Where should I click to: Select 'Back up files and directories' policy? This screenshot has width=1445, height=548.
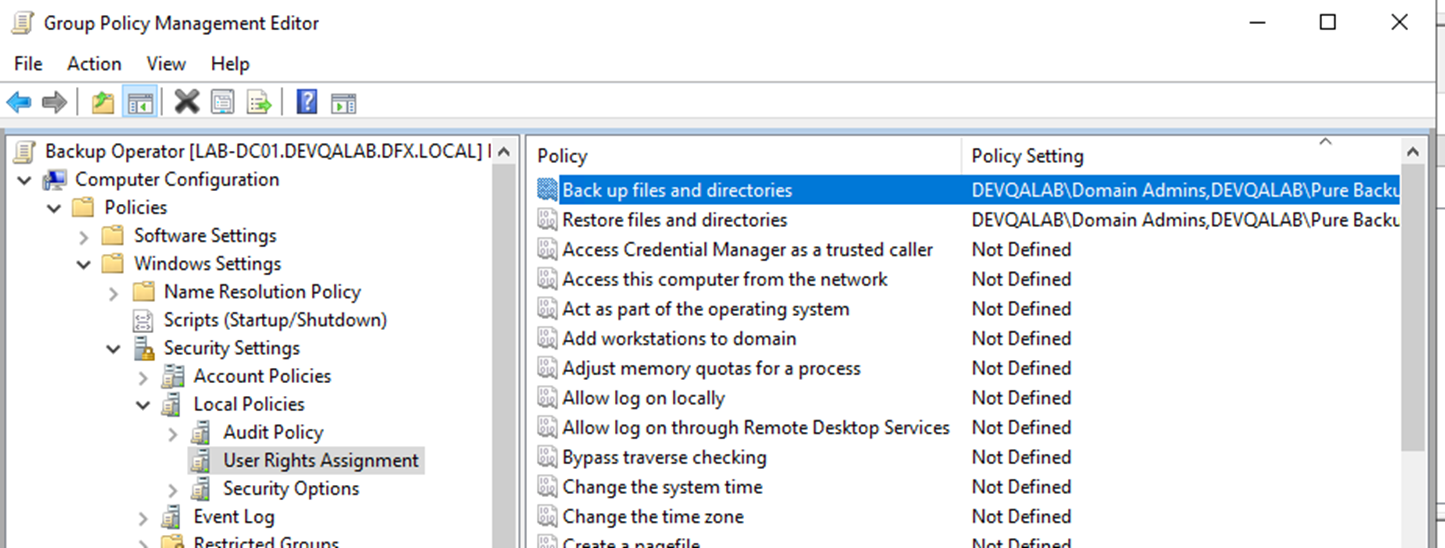(x=677, y=190)
